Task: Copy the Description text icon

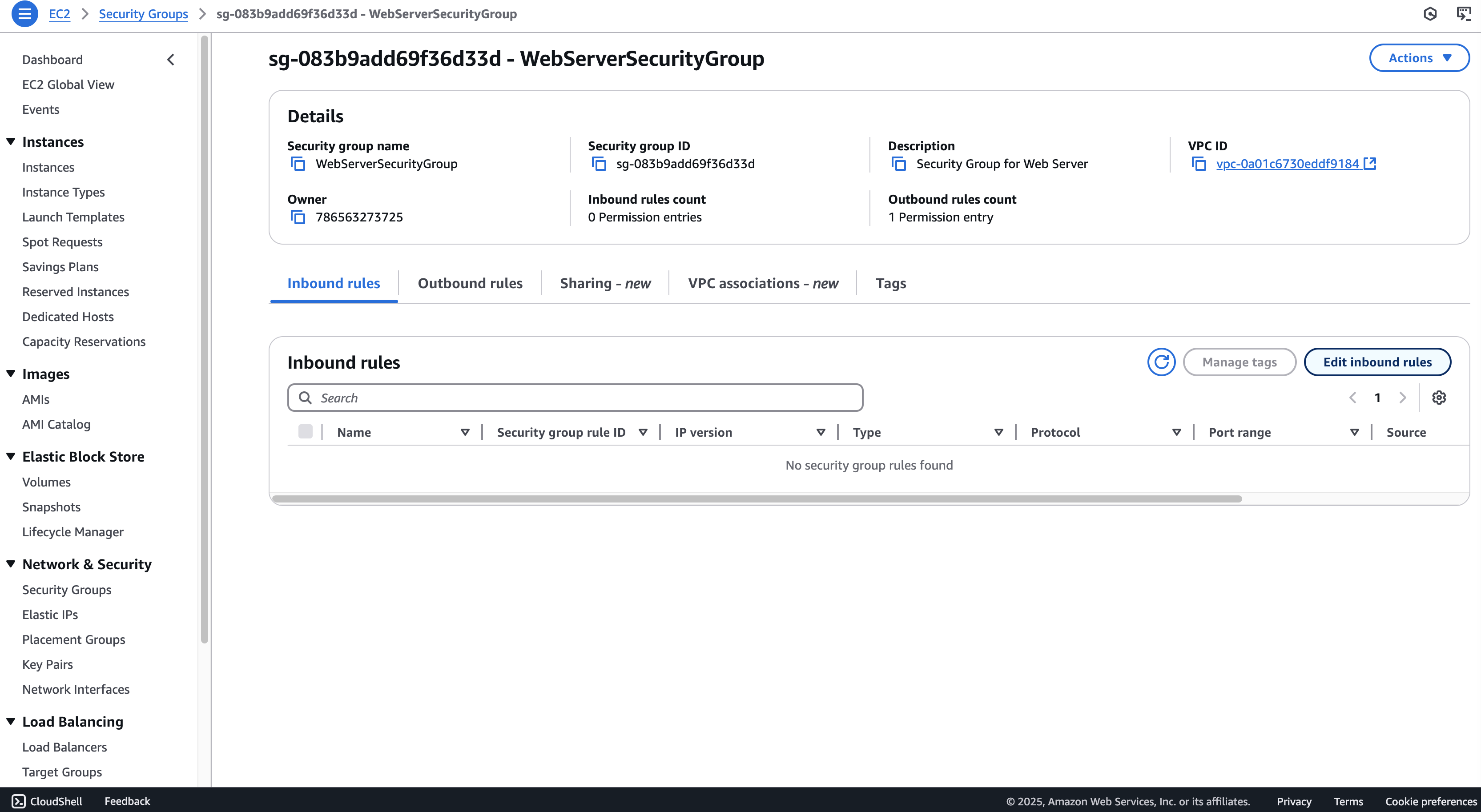Action: pyautogui.click(x=898, y=164)
